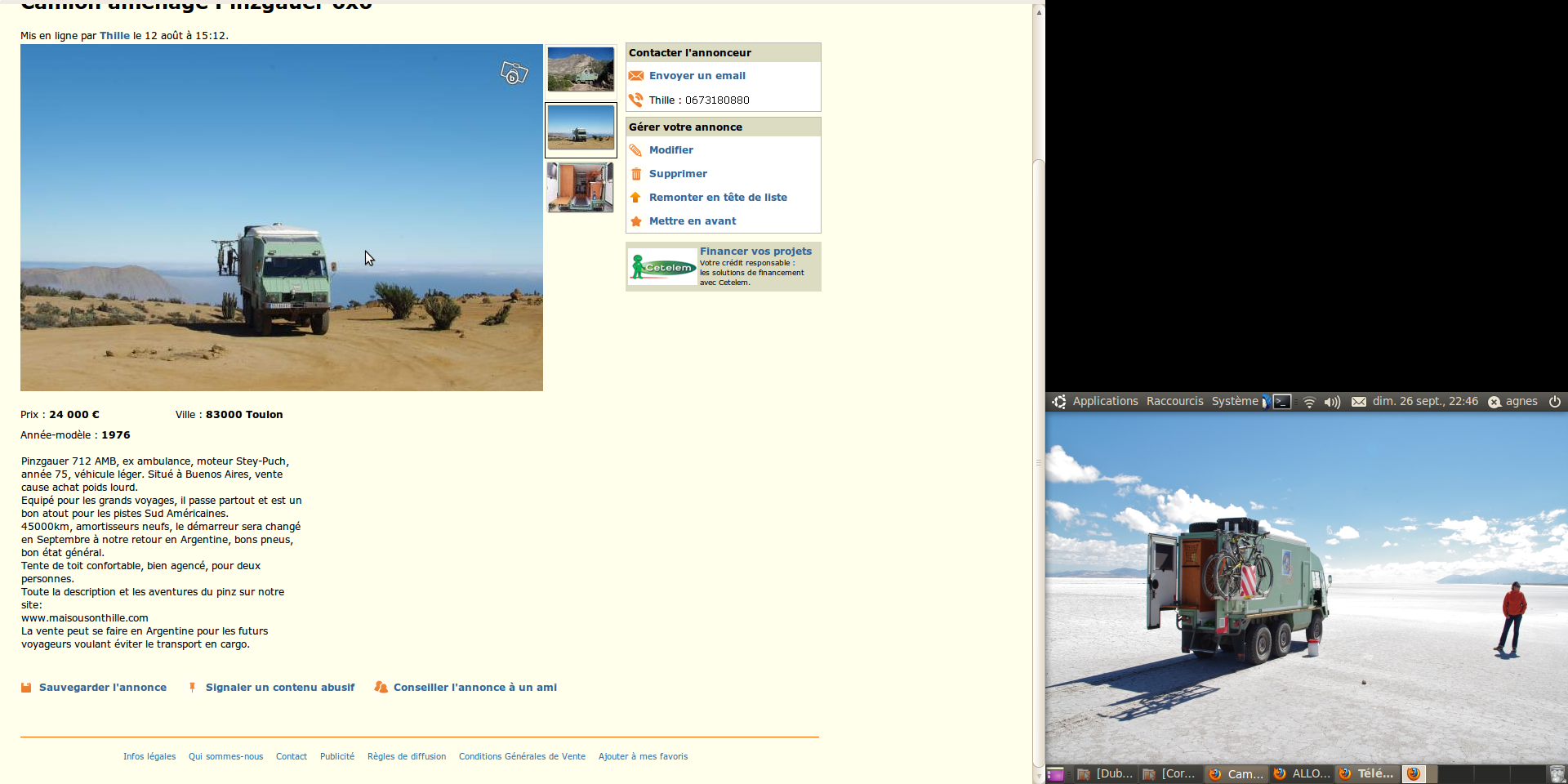Open the mail indicator envelope in panel
The width and height of the screenshot is (1568, 784).
[1358, 402]
